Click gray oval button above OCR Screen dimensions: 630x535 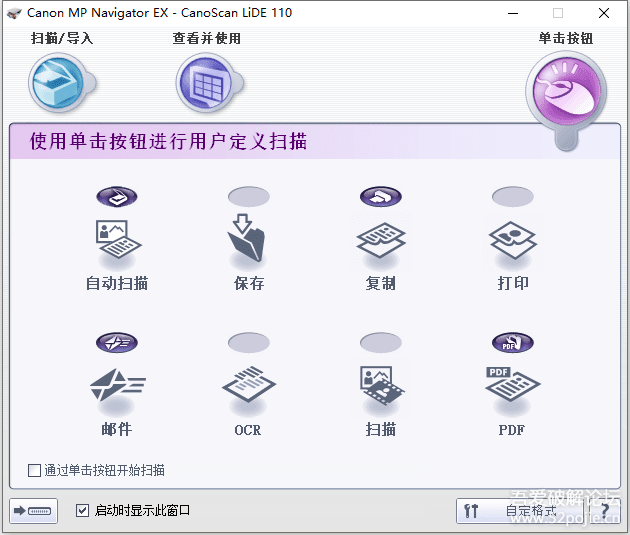tap(249, 343)
